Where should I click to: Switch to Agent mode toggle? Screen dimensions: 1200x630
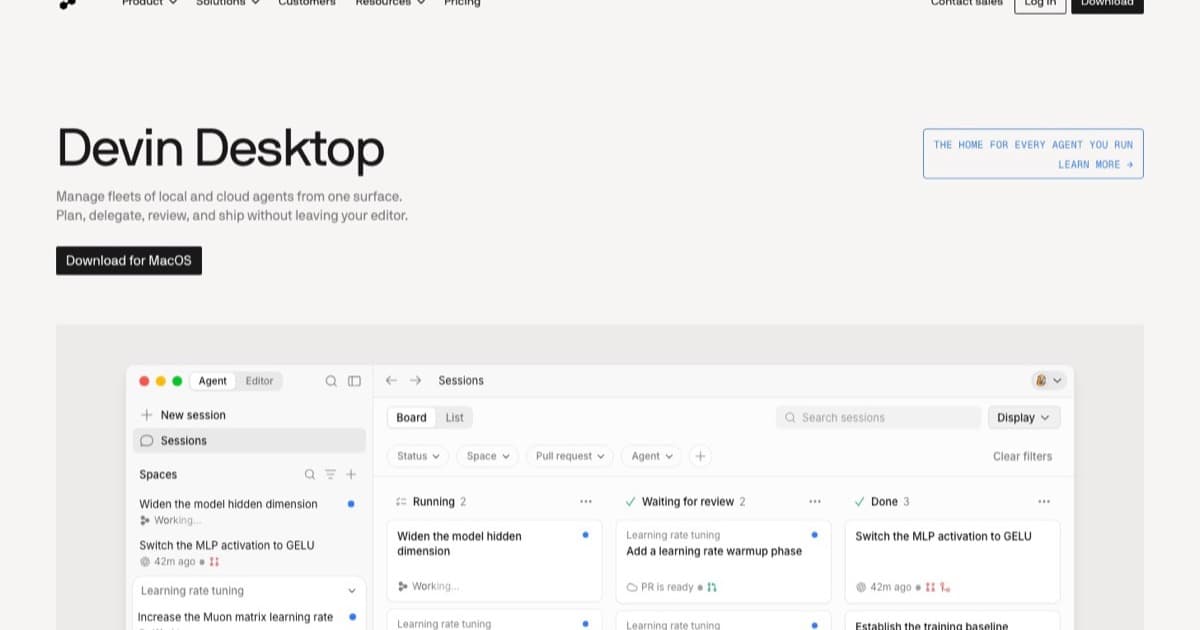coord(213,381)
